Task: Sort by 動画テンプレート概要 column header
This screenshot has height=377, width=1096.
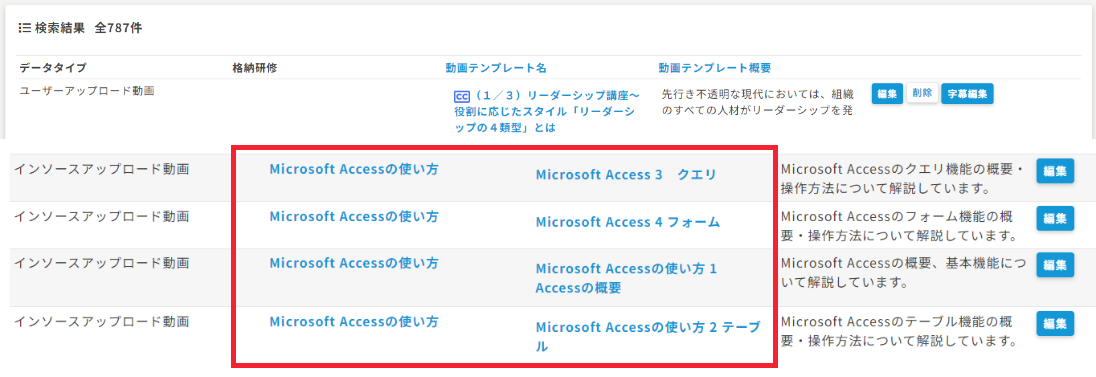Action: pyautogui.click(x=714, y=68)
